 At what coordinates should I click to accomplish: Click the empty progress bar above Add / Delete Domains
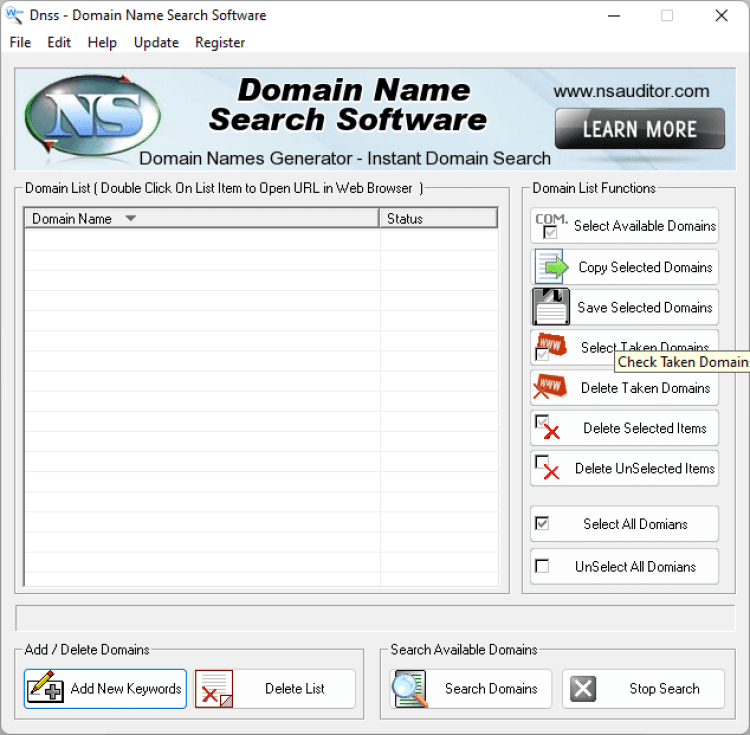pyautogui.click(x=375, y=618)
